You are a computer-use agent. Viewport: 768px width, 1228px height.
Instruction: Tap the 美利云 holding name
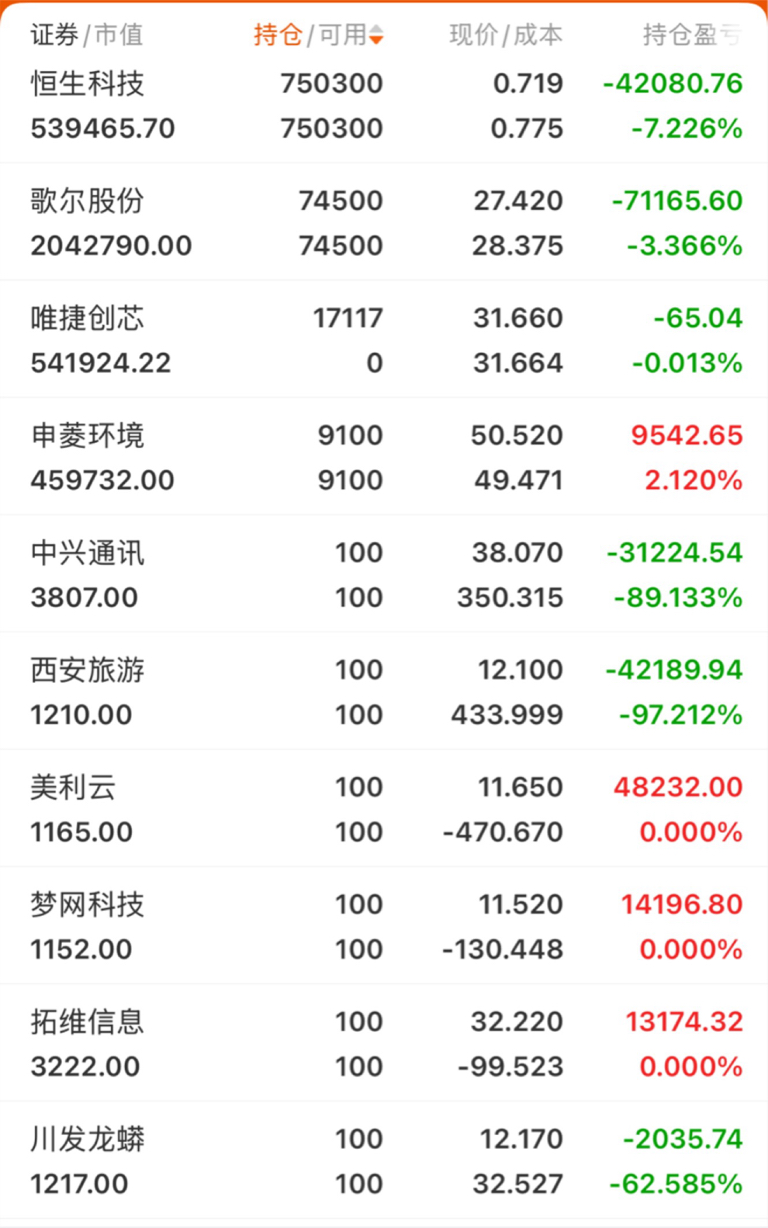click(x=74, y=787)
